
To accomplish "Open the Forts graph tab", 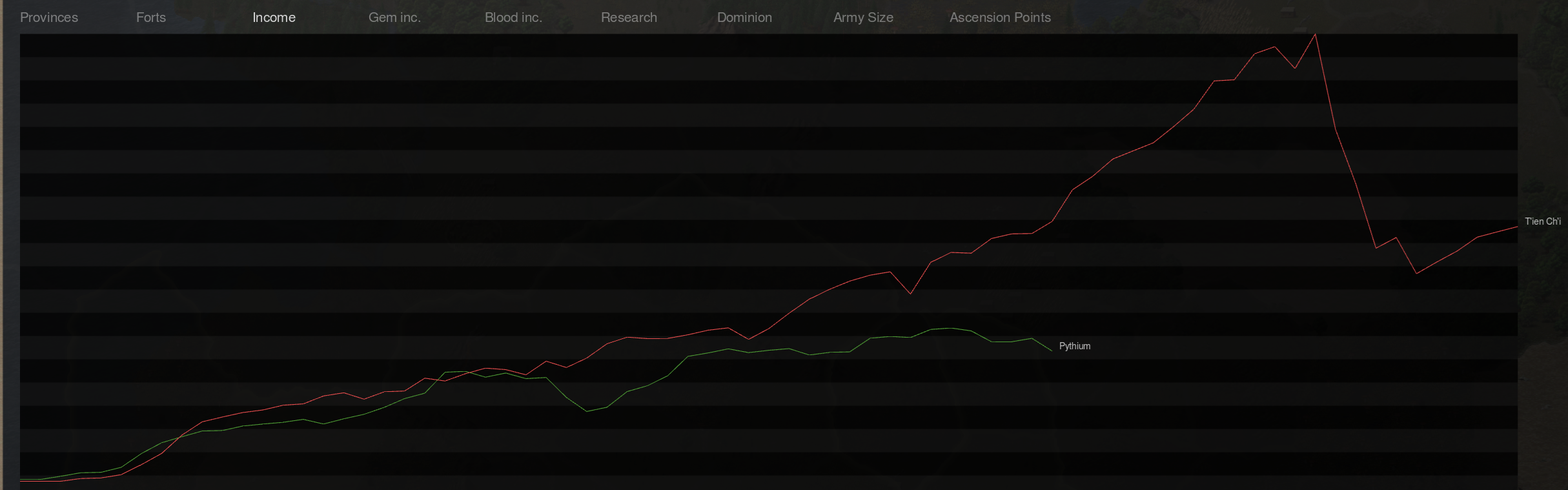I will click(x=151, y=17).
